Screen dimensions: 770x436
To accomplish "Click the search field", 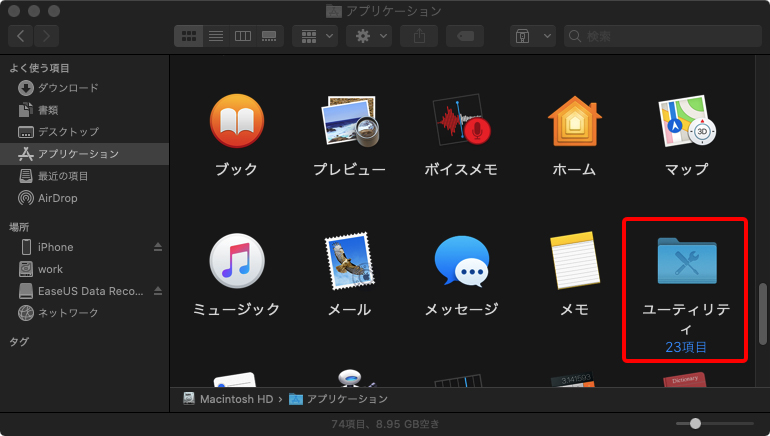I will click(x=660, y=36).
